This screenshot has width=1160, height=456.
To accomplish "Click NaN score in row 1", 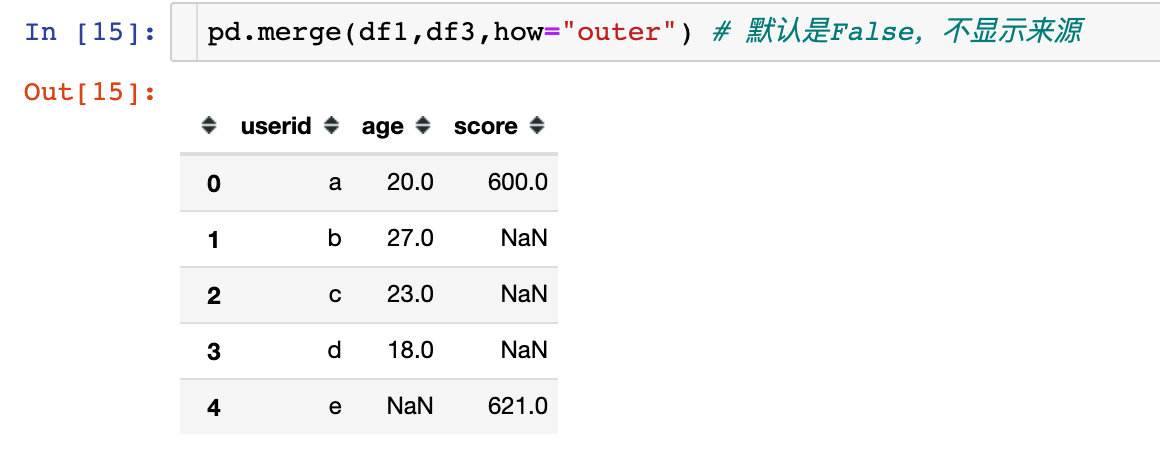I will [x=525, y=238].
